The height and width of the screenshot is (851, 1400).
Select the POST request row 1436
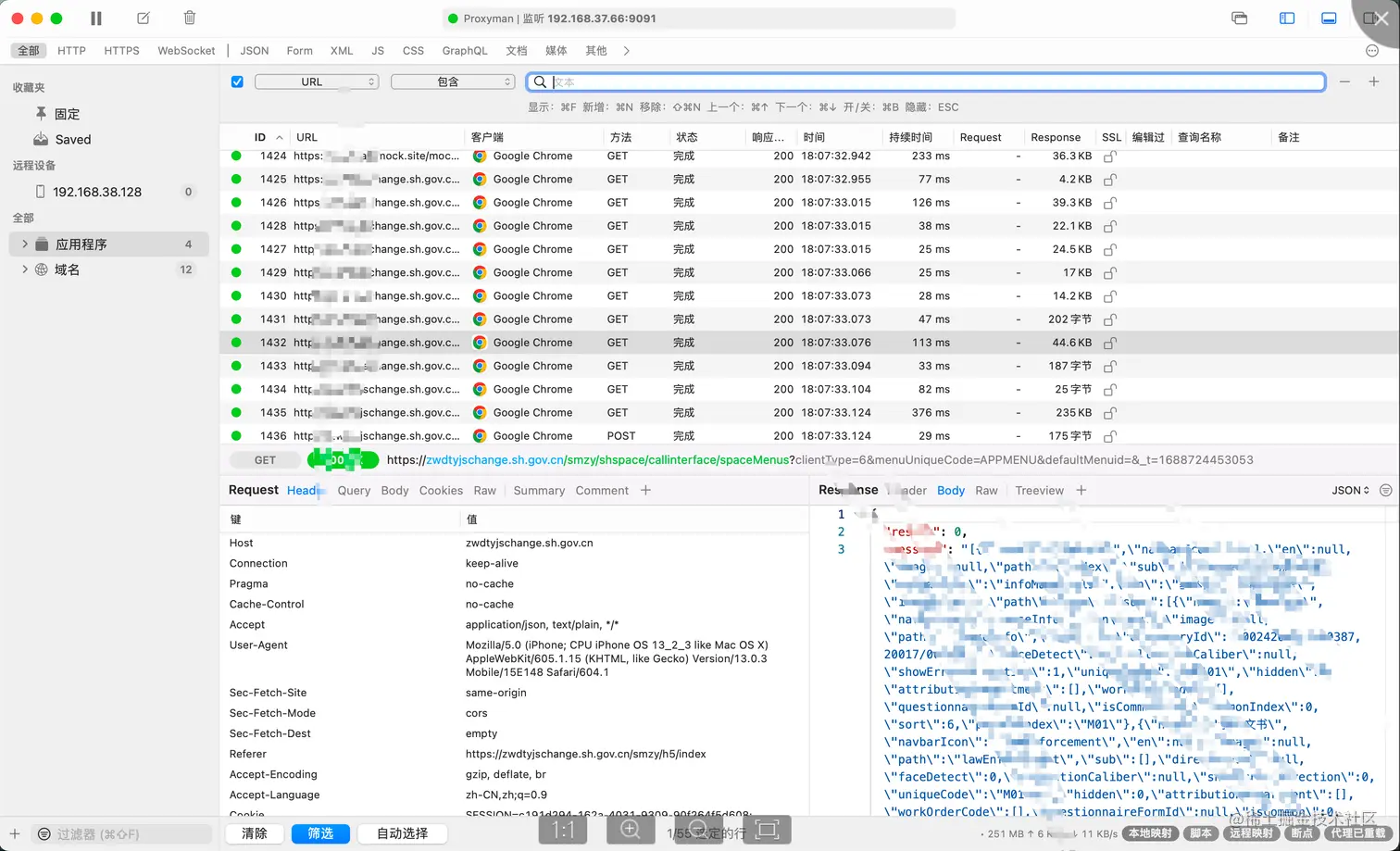(x=809, y=436)
